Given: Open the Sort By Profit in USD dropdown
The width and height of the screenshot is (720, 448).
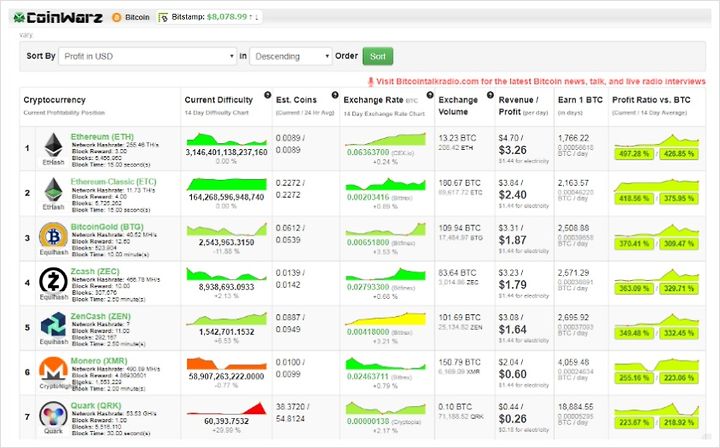Looking at the screenshot, I should [147, 56].
